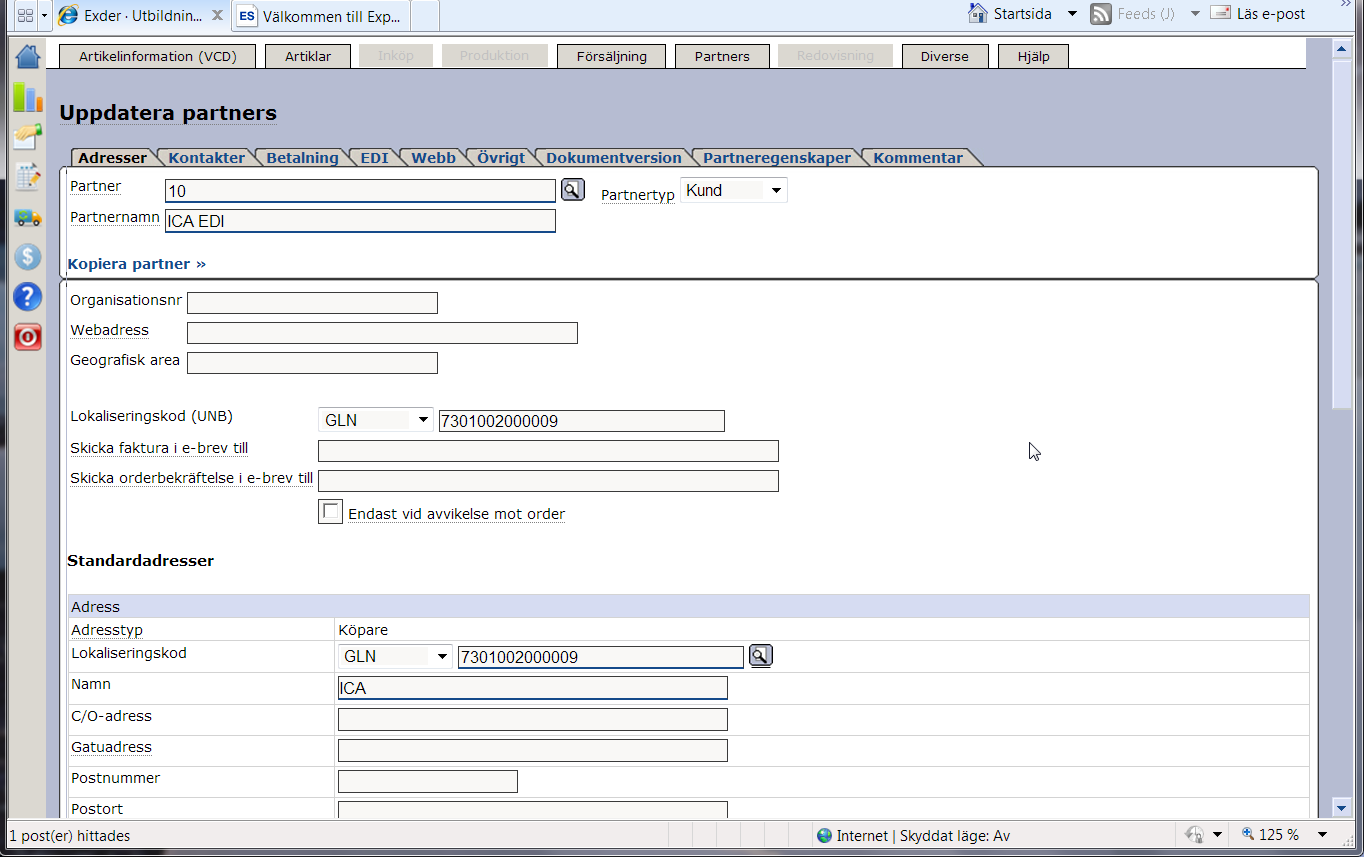Click the quick tabs grid icon
The image size is (1364, 857).
(26, 15)
